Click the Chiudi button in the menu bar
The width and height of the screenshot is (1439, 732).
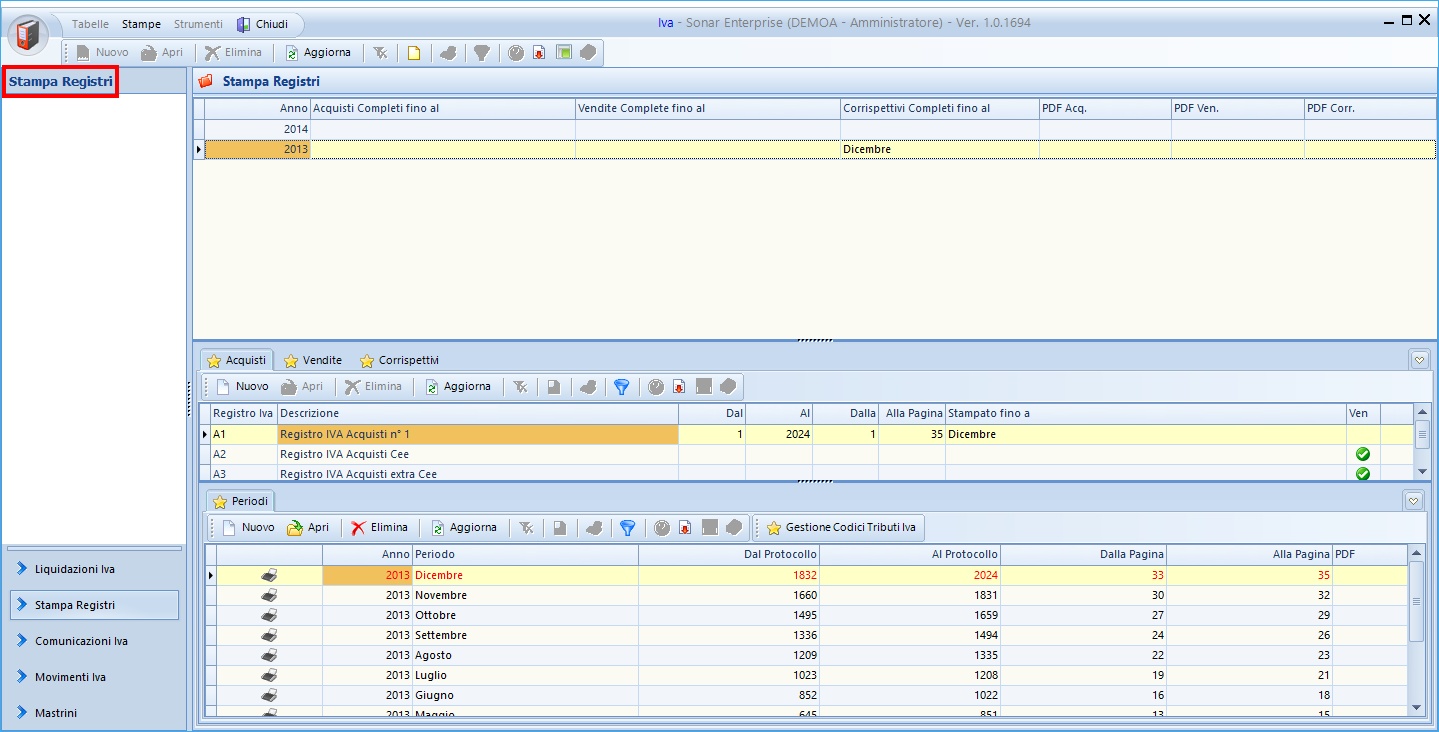click(x=263, y=23)
